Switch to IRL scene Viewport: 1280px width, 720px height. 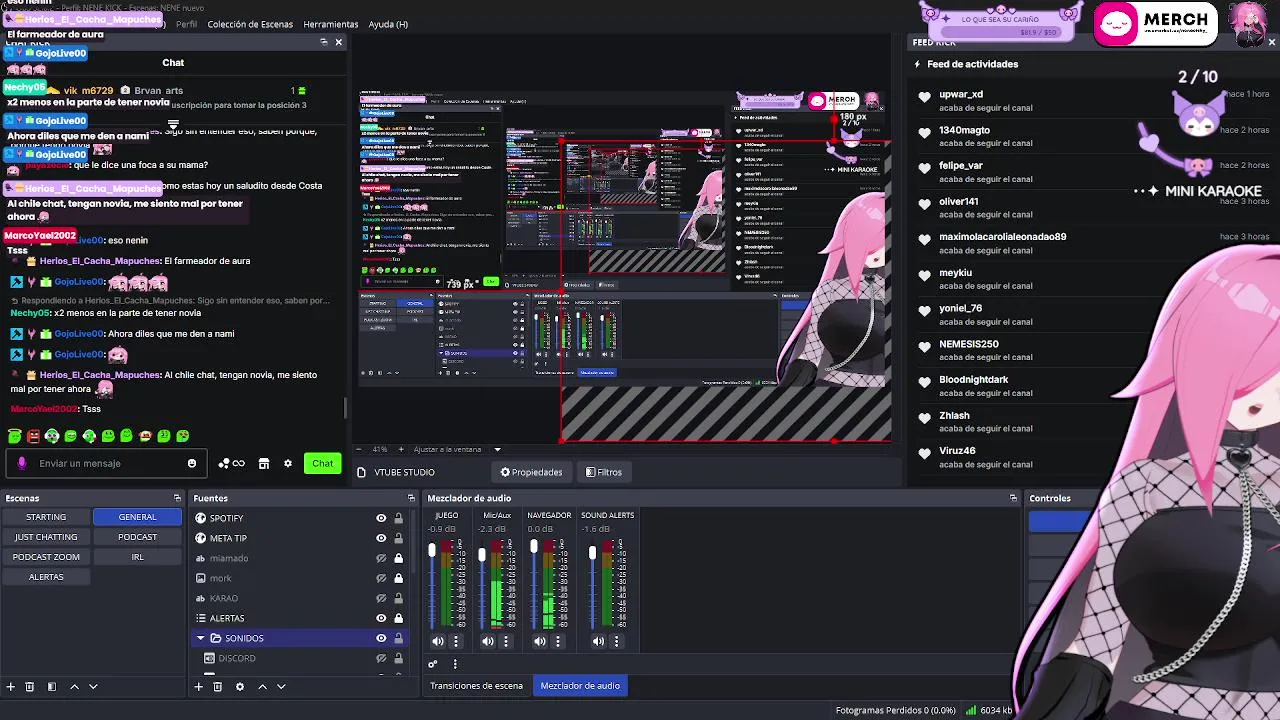[x=137, y=557]
